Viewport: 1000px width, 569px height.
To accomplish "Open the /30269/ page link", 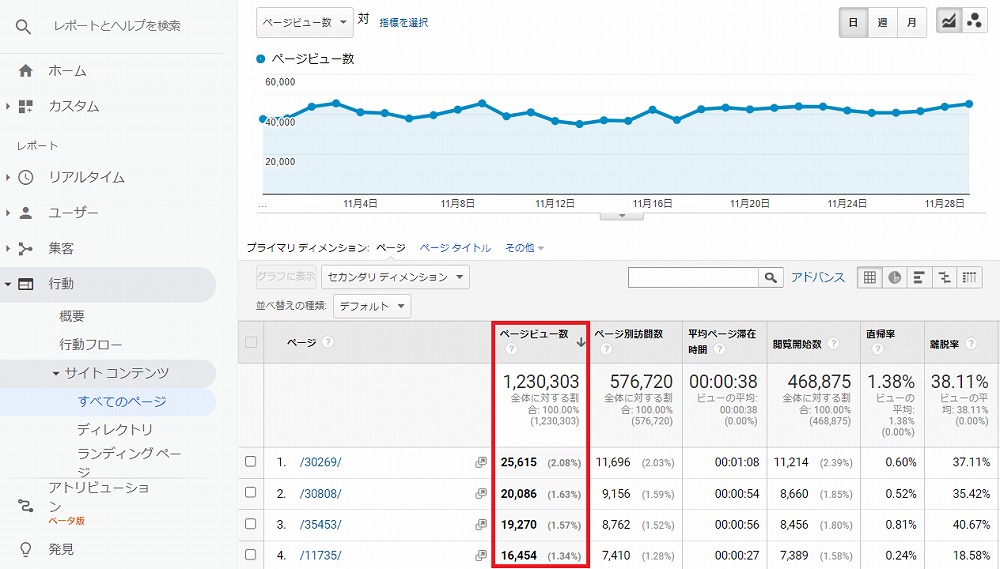I will tap(320, 462).
